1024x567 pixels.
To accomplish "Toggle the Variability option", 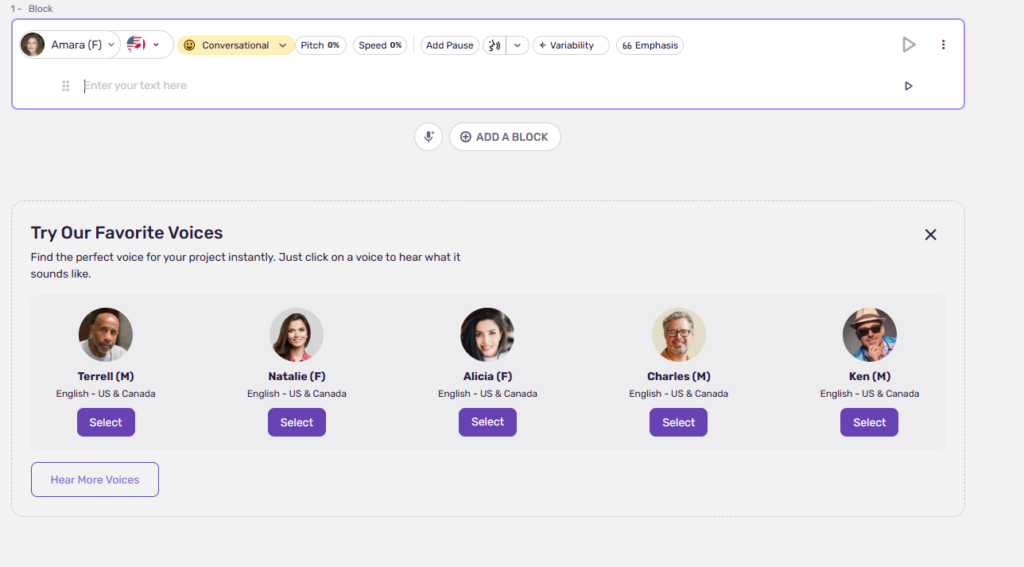I will pyautogui.click(x=570, y=45).
